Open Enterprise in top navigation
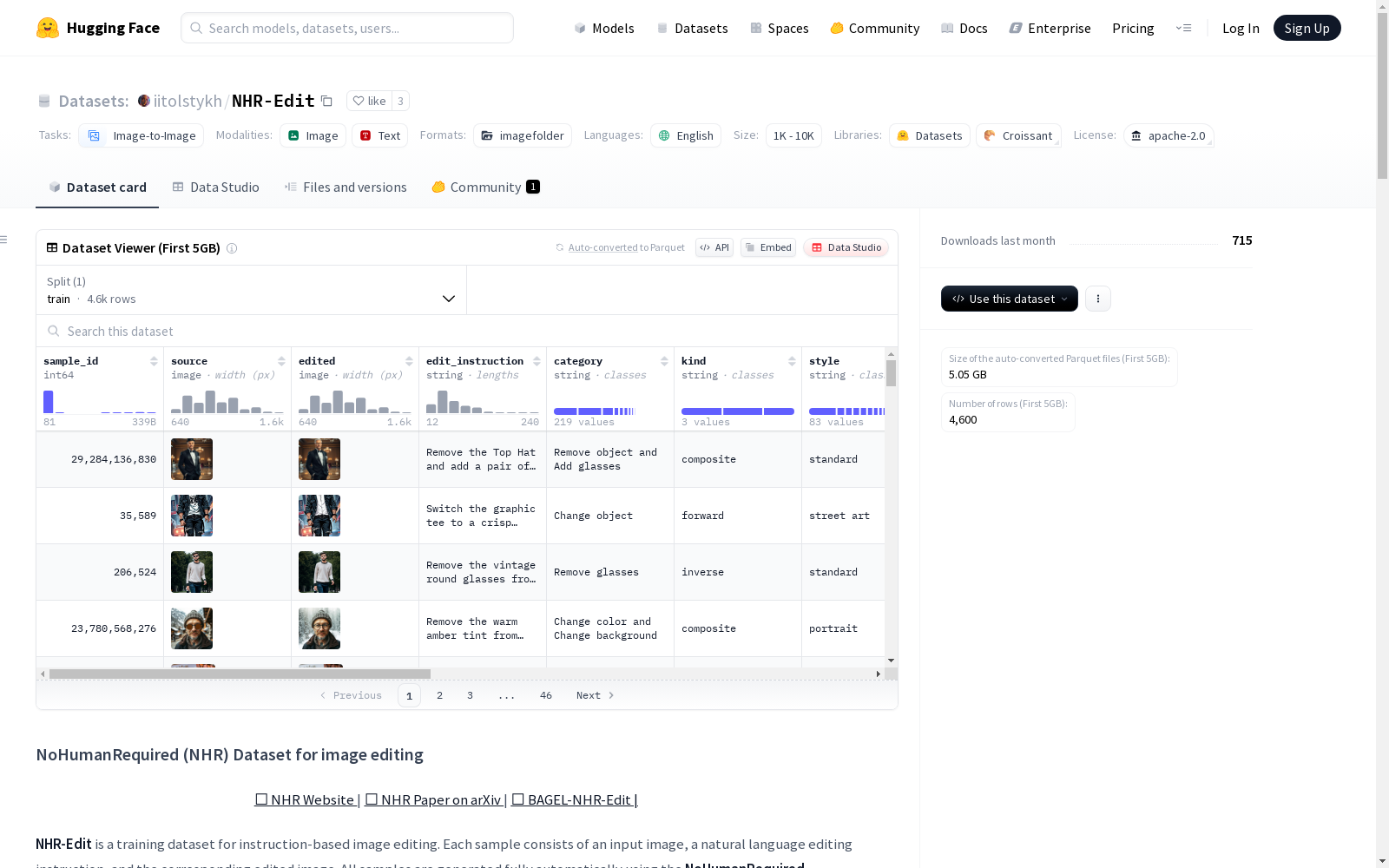 point(1050,28)
